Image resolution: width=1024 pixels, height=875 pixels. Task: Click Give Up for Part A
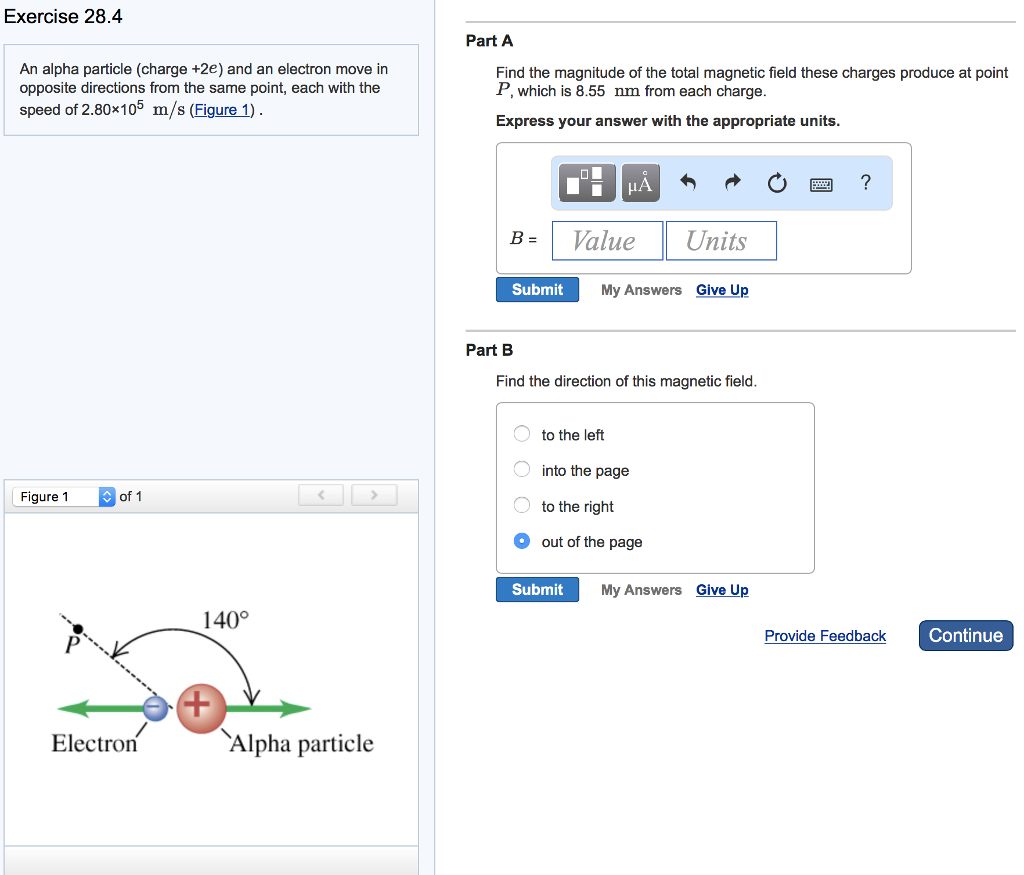click(722, 289)
